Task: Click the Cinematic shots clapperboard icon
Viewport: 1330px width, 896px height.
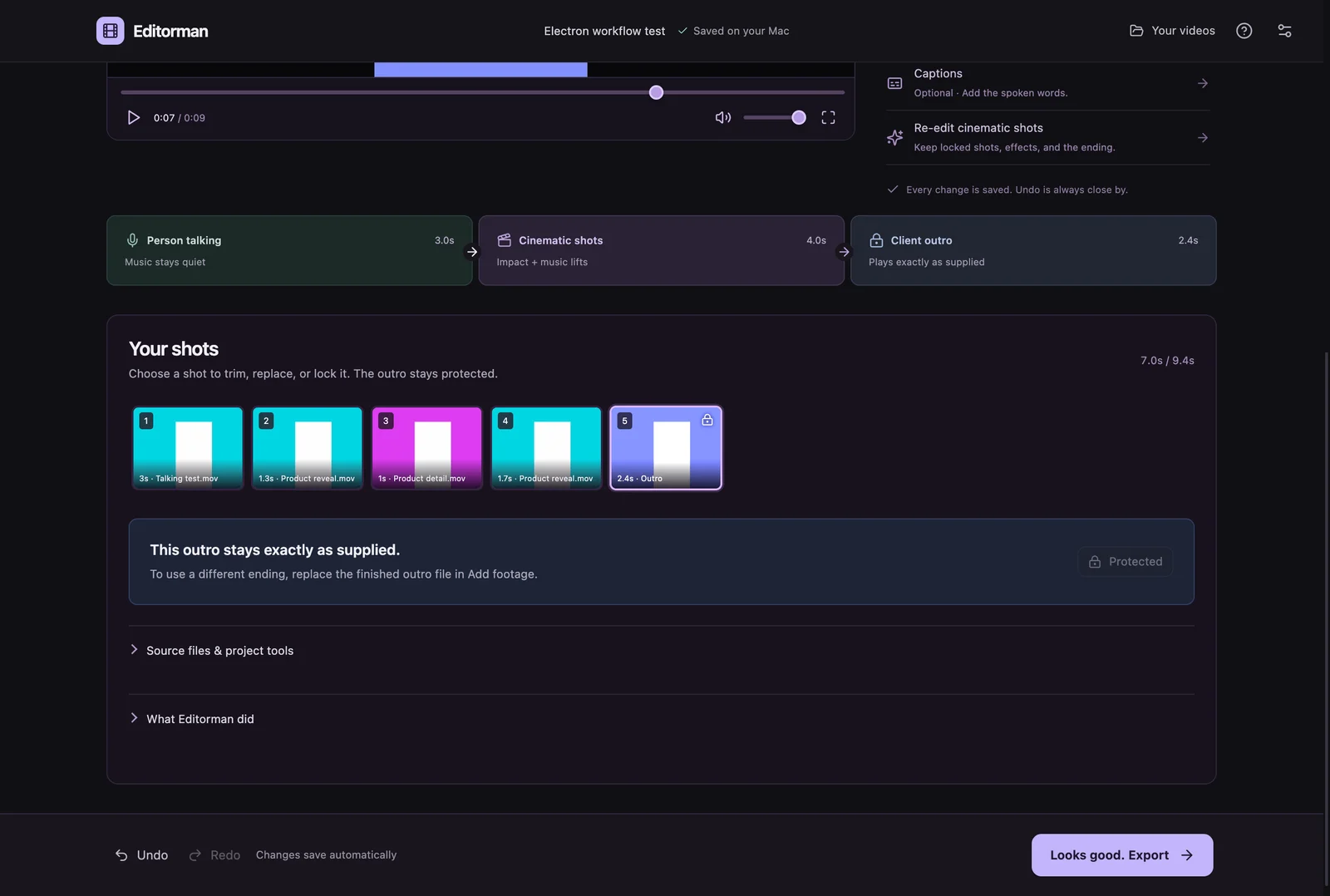Action: pyautogui.click(x=504, y=240)
